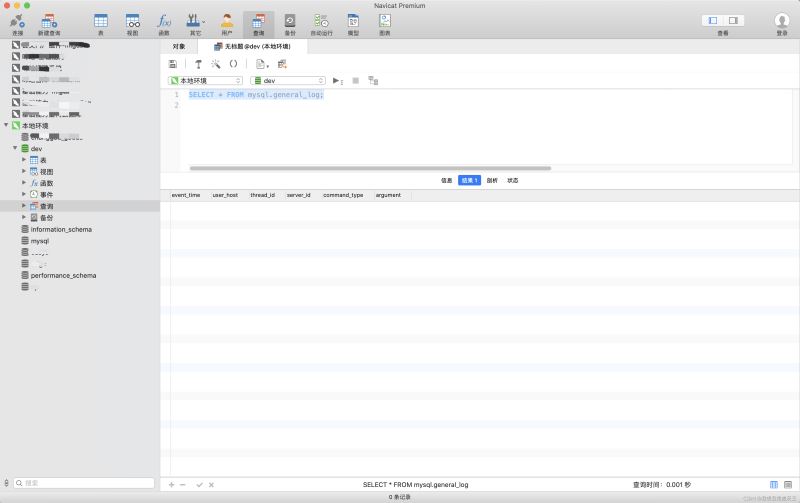Toggle the right pane view button

pos(733,20)
